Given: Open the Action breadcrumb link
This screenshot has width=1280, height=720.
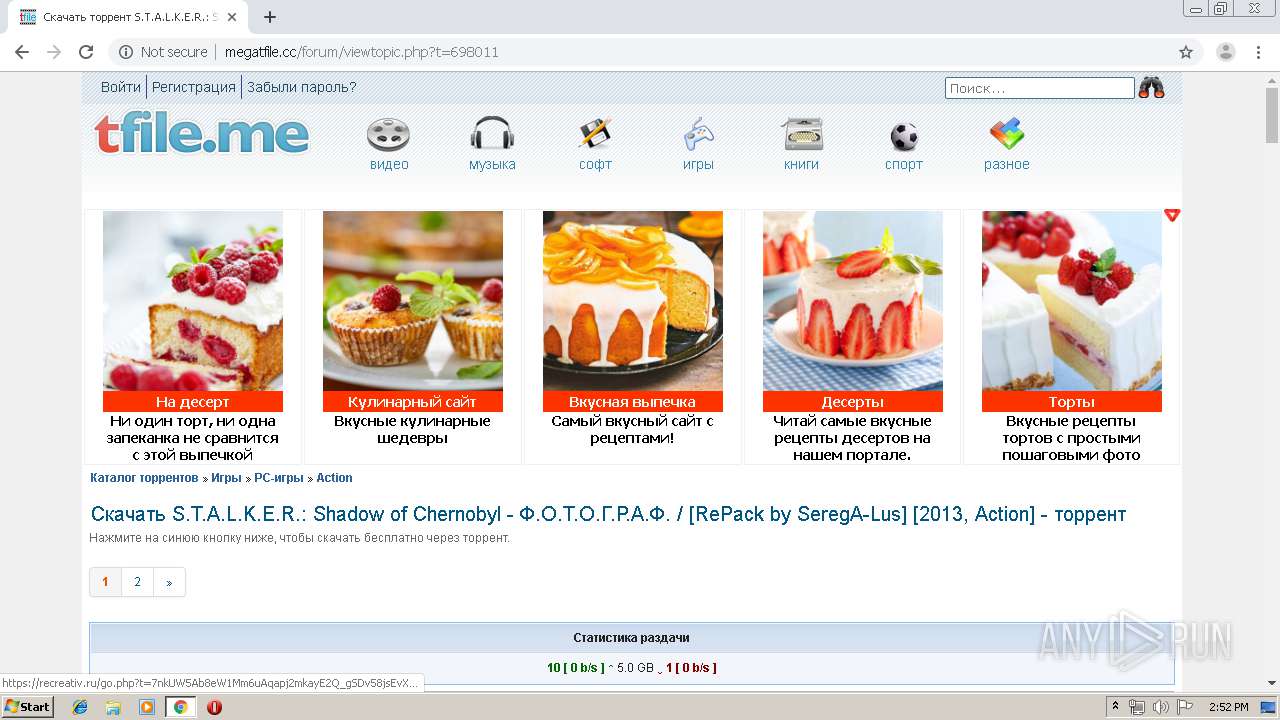Looking at the screenshot, I should tap(335, 478).
